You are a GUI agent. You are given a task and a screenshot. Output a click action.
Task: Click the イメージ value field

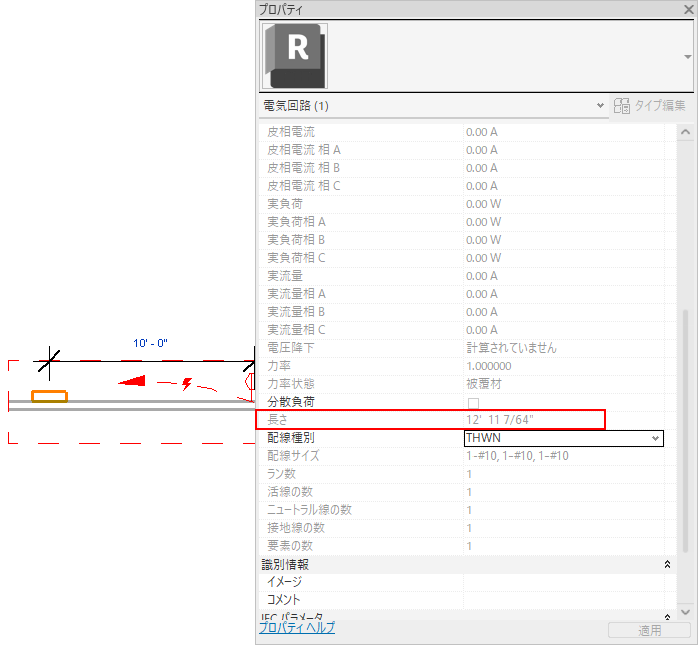(564, 582)
